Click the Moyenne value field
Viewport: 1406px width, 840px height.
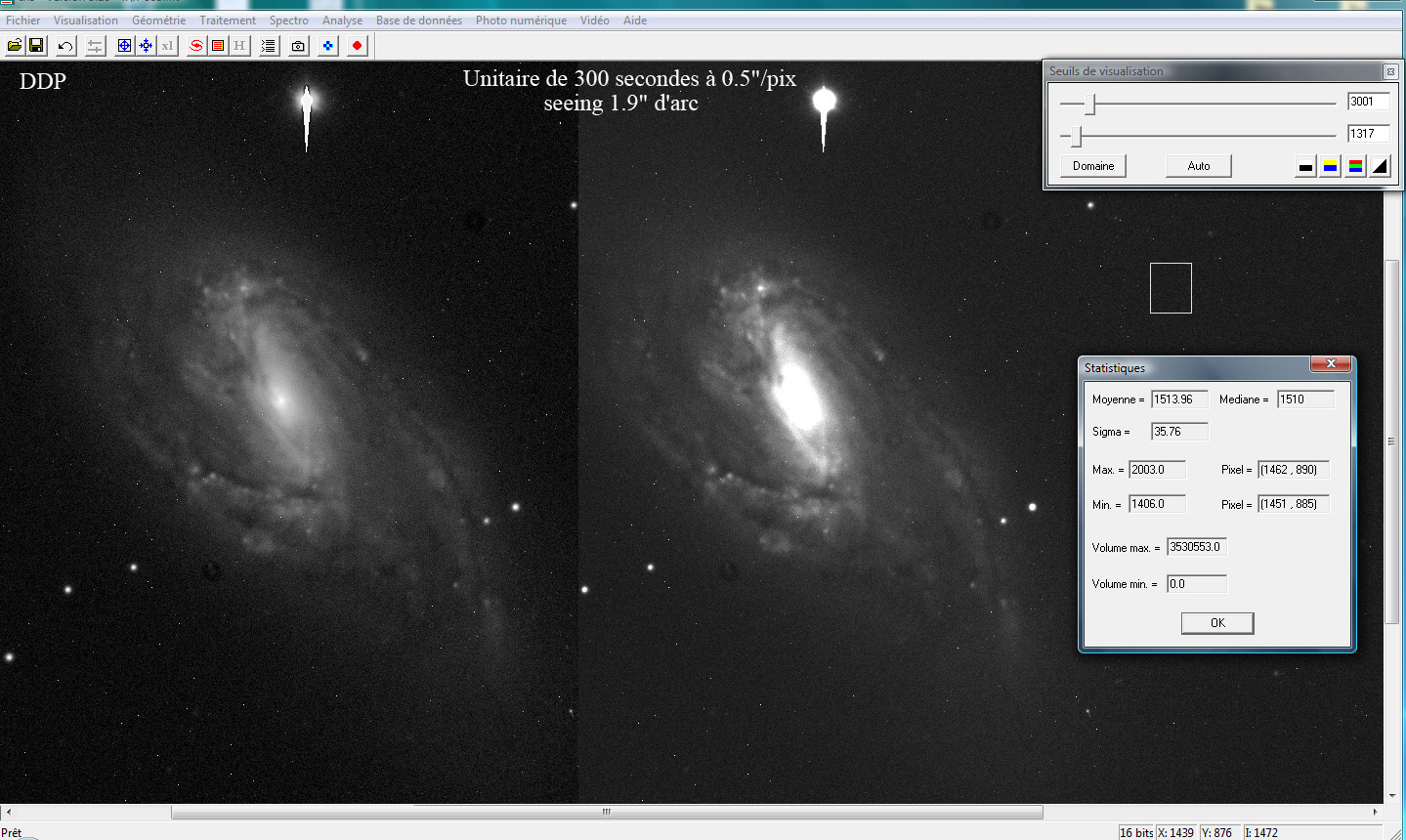(1179, 399)
